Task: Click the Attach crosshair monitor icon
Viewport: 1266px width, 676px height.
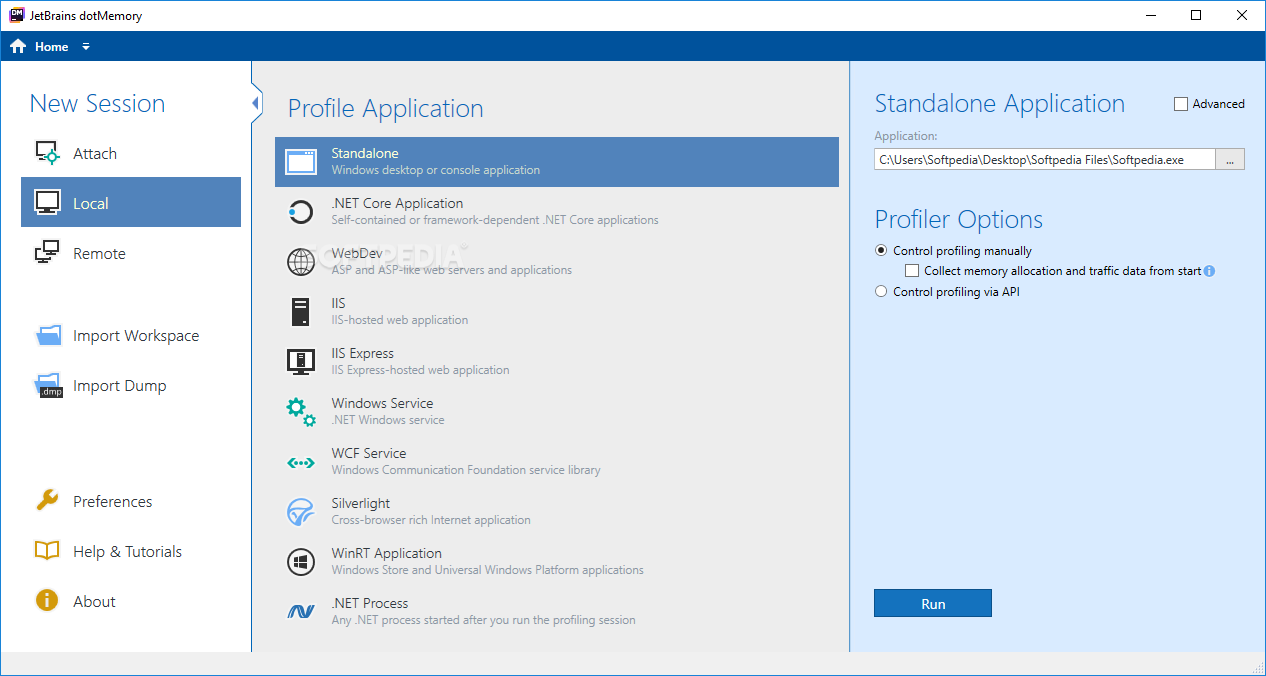Action: pyautogui.click(x=47, y=153)
